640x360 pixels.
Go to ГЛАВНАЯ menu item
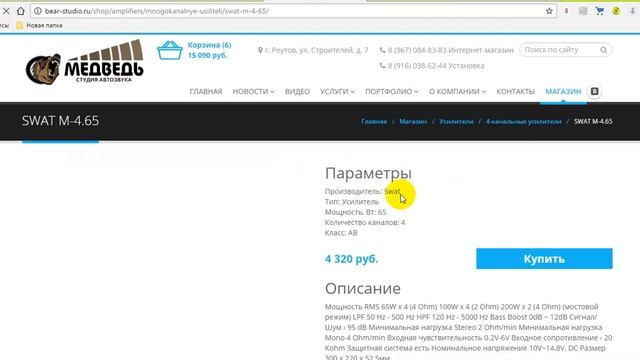click(206, 91)
